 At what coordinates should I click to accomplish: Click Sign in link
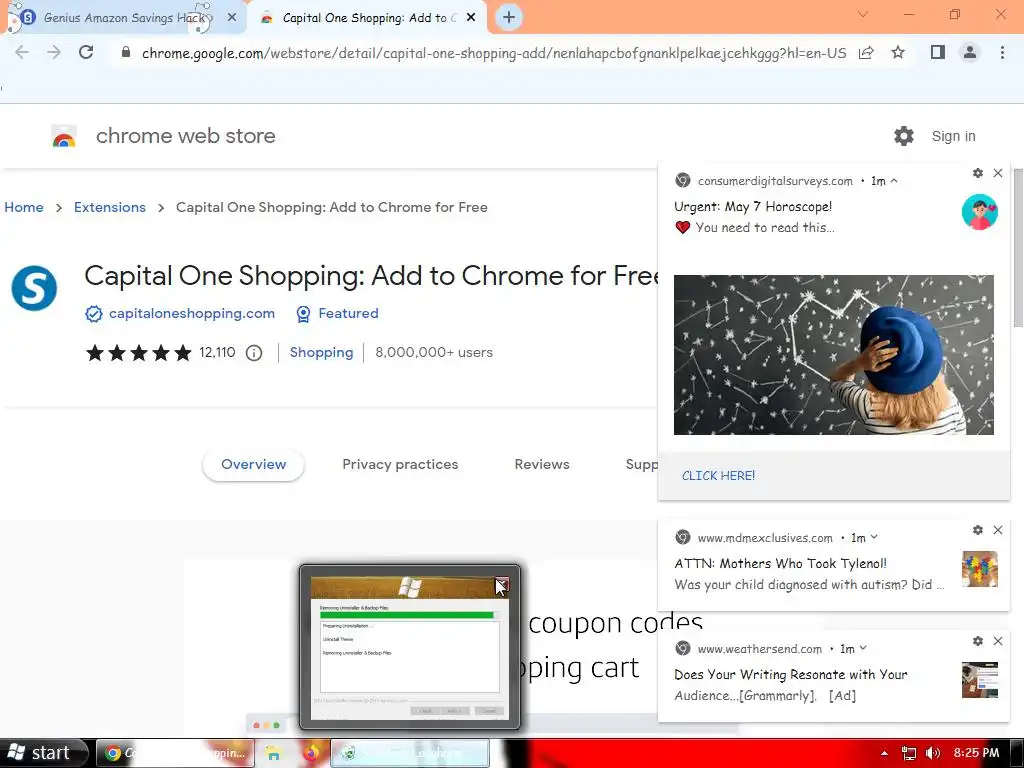click(x=953, y=136)
